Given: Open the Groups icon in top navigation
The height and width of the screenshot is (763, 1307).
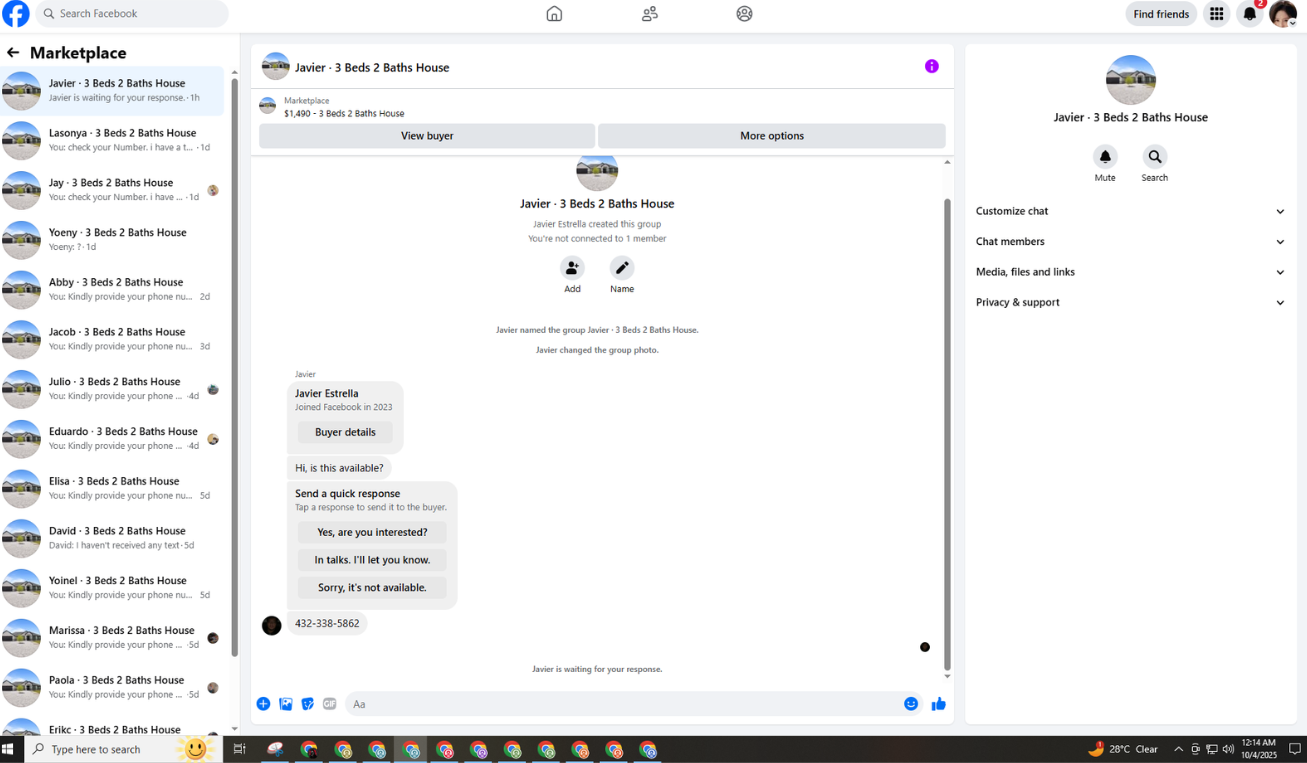Looking at the screenshot, I should pos(744,14).
